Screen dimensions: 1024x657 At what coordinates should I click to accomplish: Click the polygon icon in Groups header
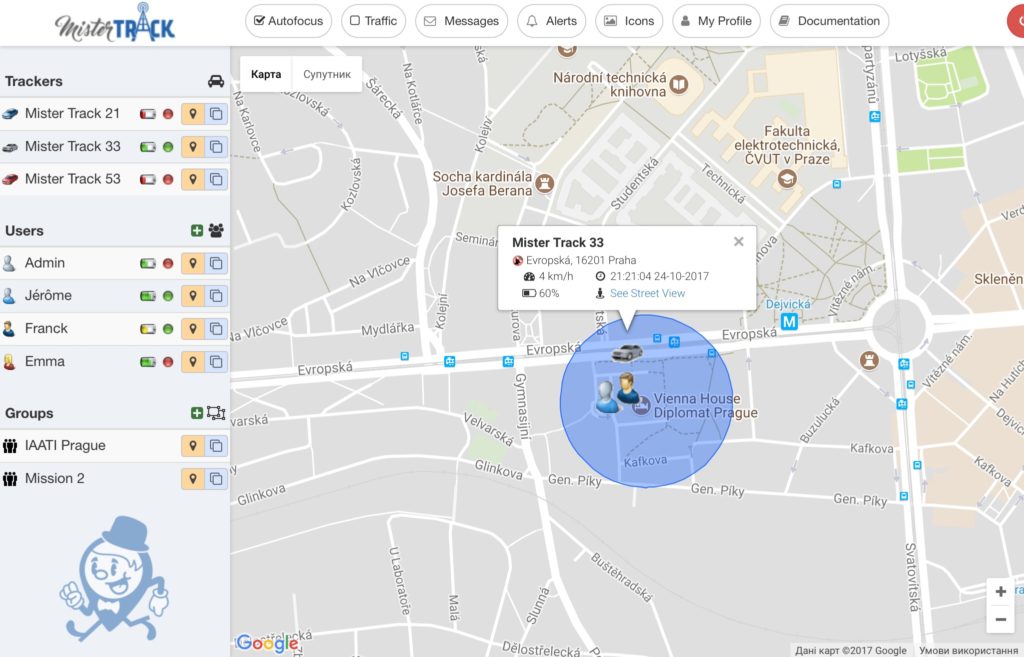(216, 413)
